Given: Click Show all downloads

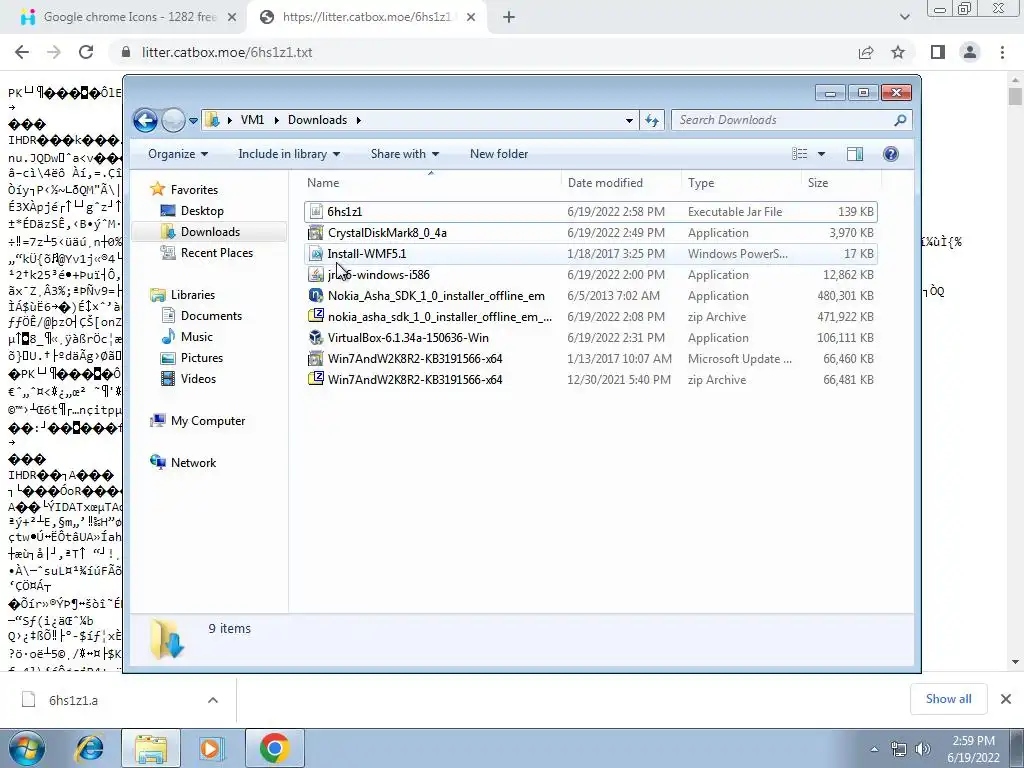Looking at the screenshot, I should click(948, 699).
